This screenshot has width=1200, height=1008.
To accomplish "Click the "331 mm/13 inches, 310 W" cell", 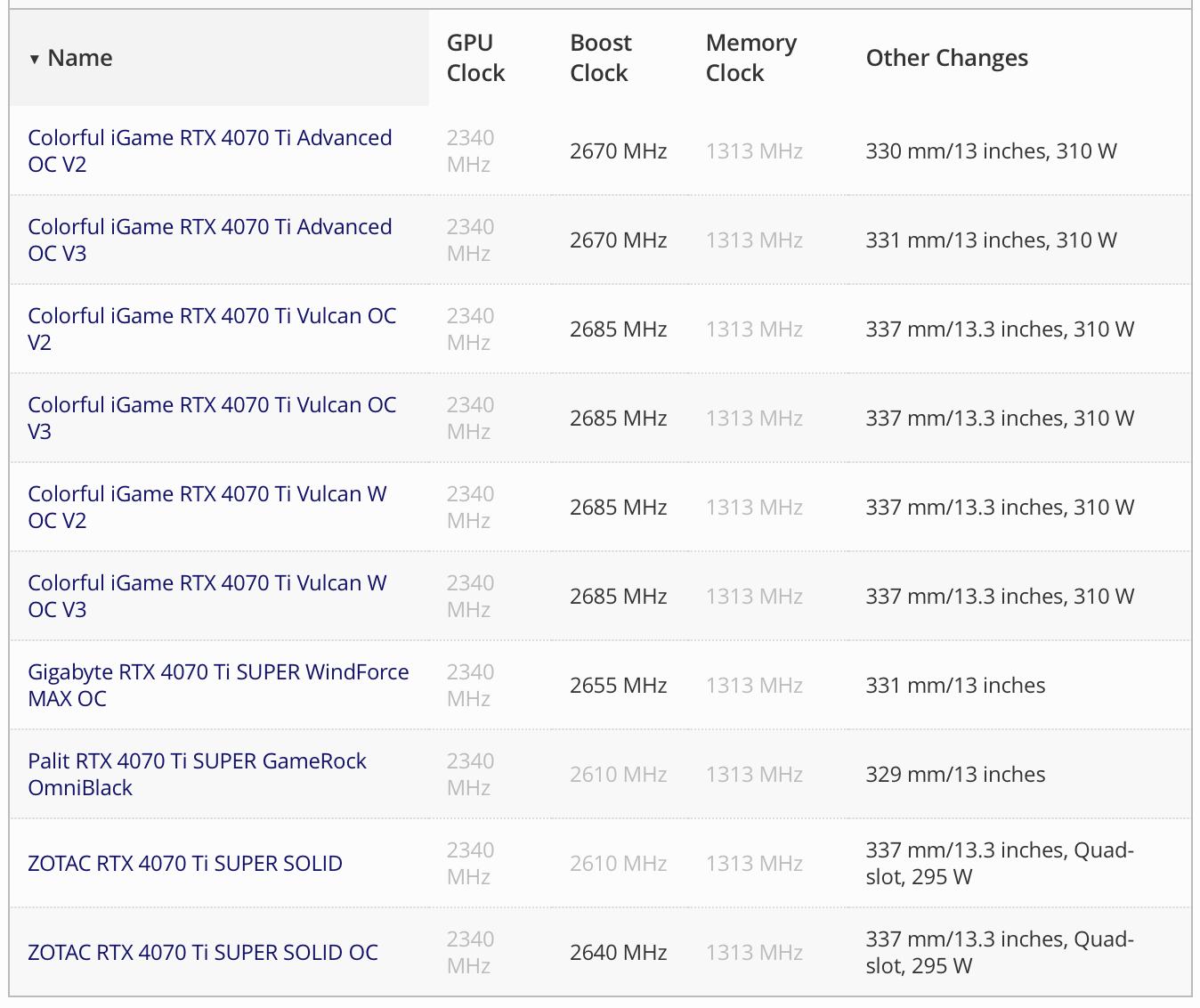I will (x=991, y=240).
